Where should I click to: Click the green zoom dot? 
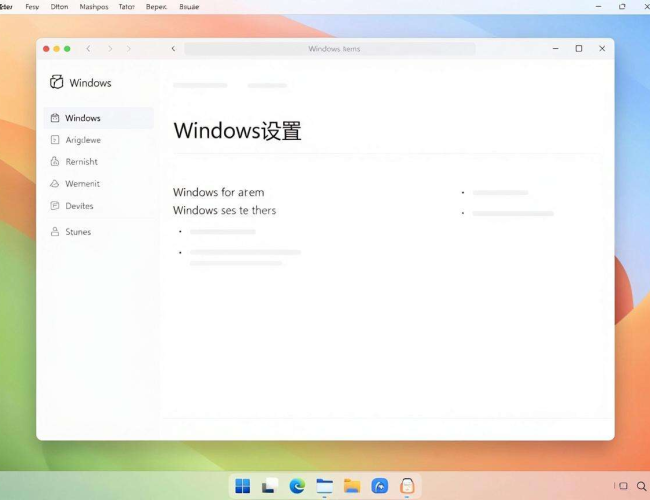point(67,49)
